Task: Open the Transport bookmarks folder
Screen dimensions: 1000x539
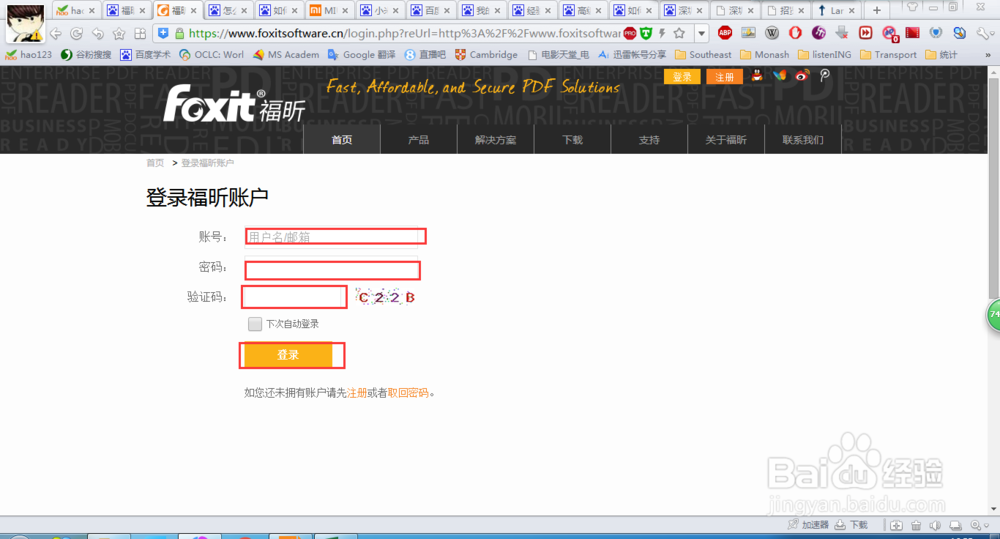Action: pyautogui.click(x=888, y=55)
